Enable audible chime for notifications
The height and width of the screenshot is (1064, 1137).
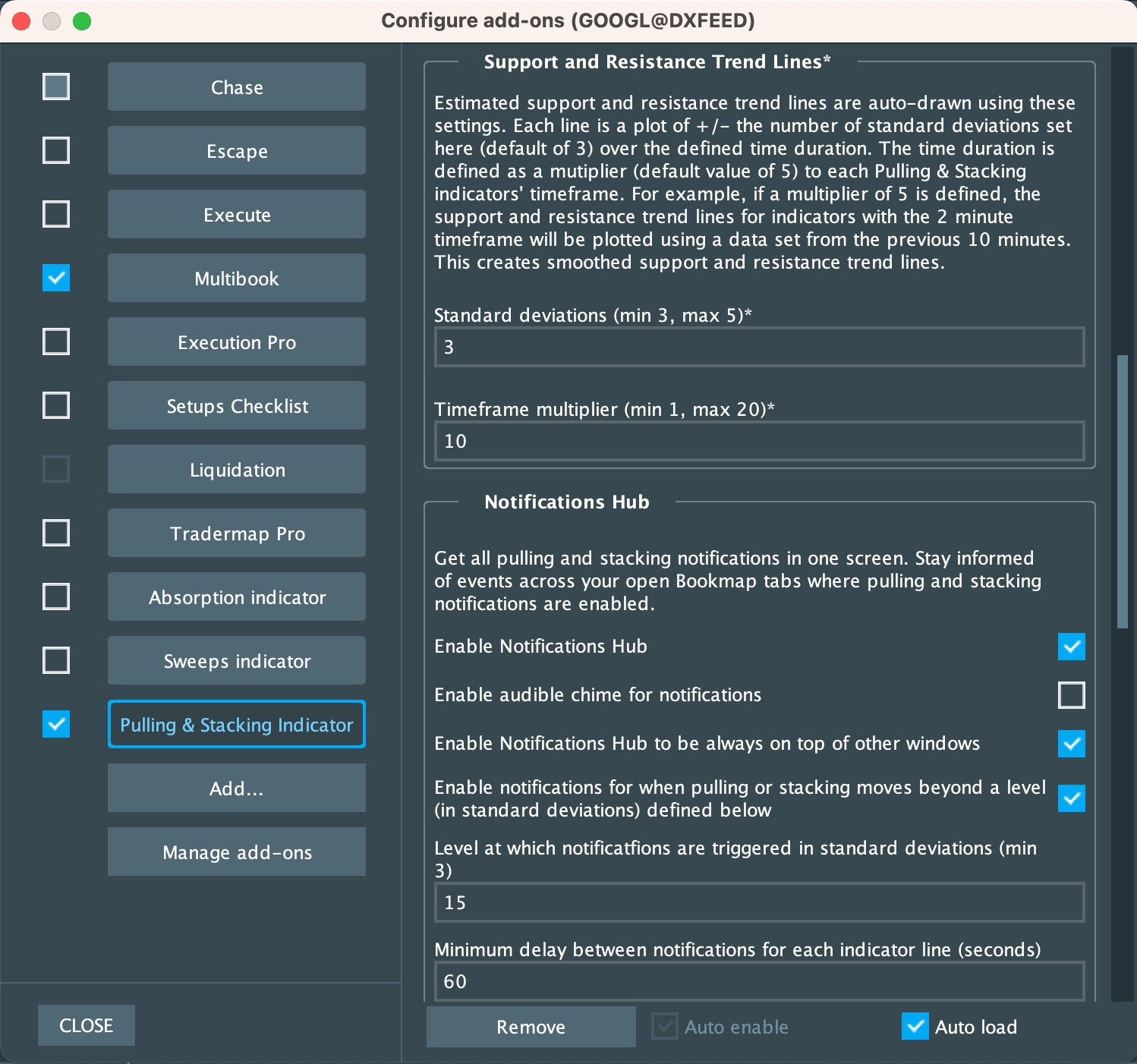pyautogui.click(x=1071, y=695)
